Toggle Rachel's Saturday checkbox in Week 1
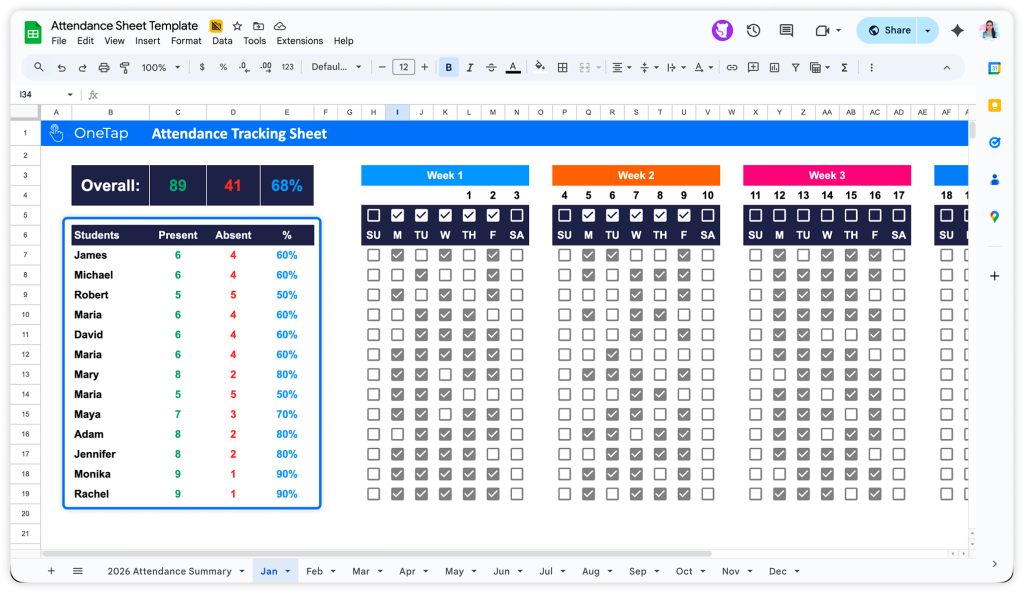This screenshot has height=593, width=1024. click(517, 494)
